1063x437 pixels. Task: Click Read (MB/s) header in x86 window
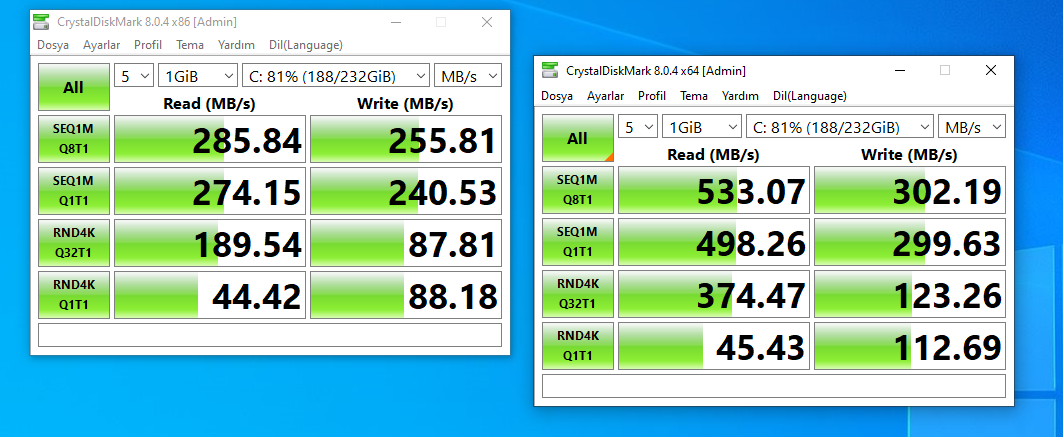[209, 104]
